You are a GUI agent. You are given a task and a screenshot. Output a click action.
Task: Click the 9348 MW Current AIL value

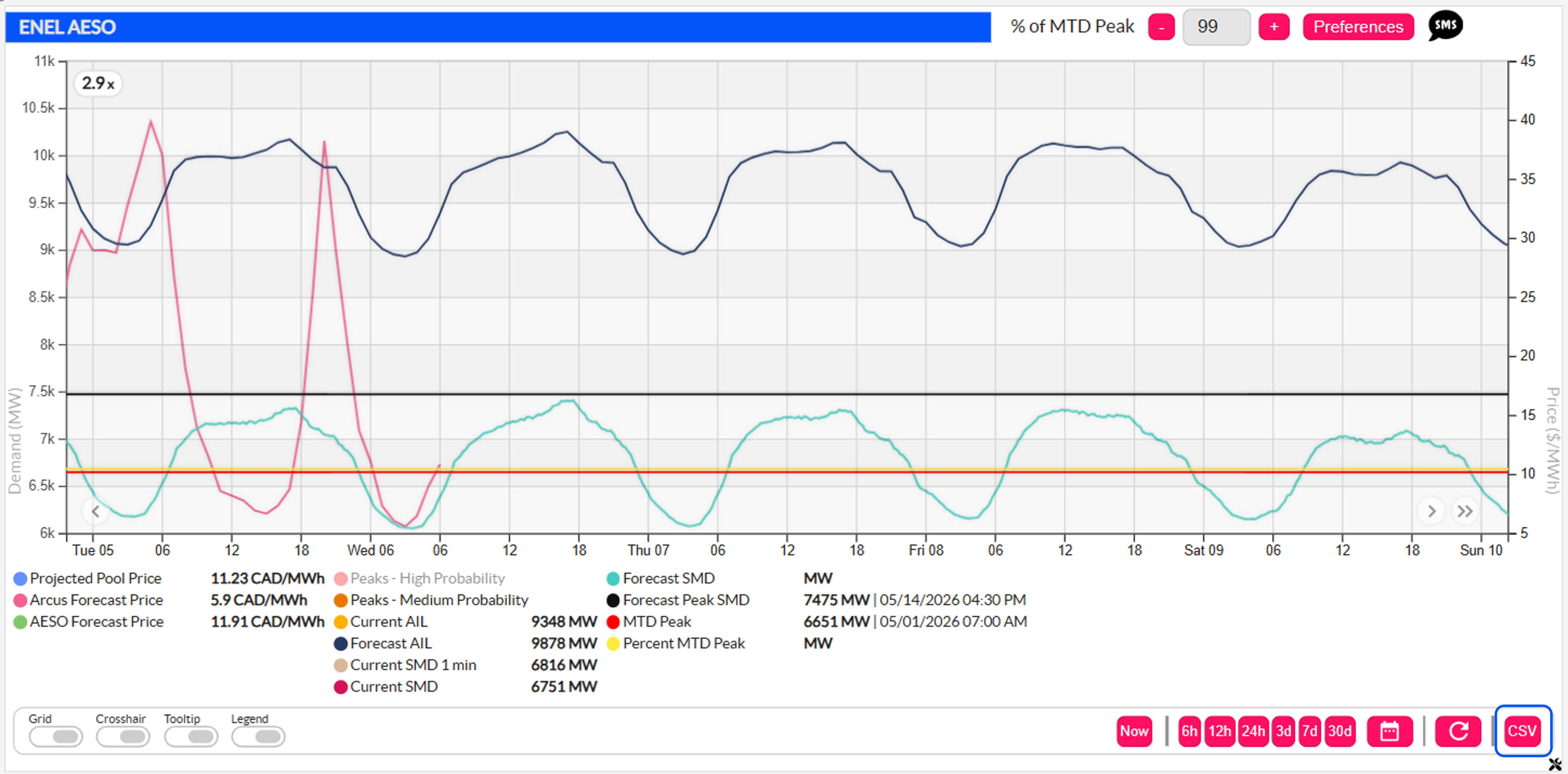[x=564, y=622]
